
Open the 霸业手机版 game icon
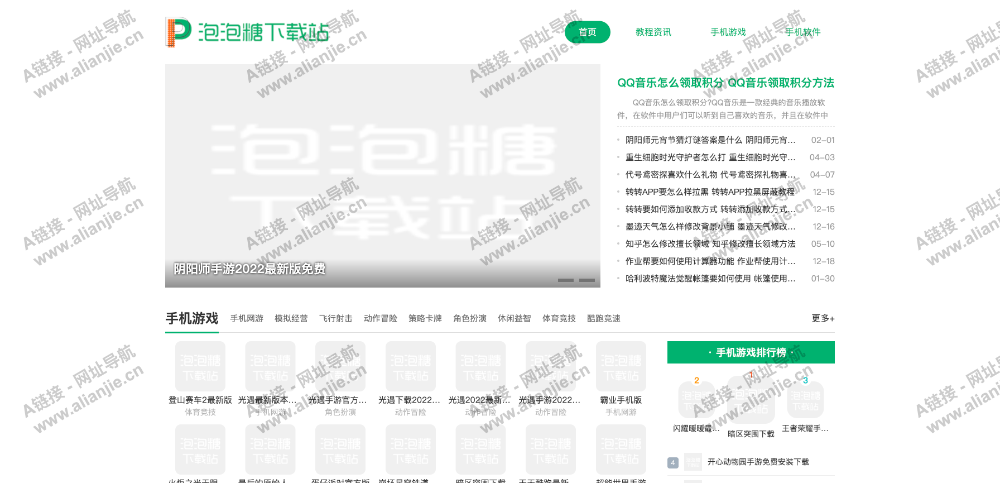coord(620,367)
